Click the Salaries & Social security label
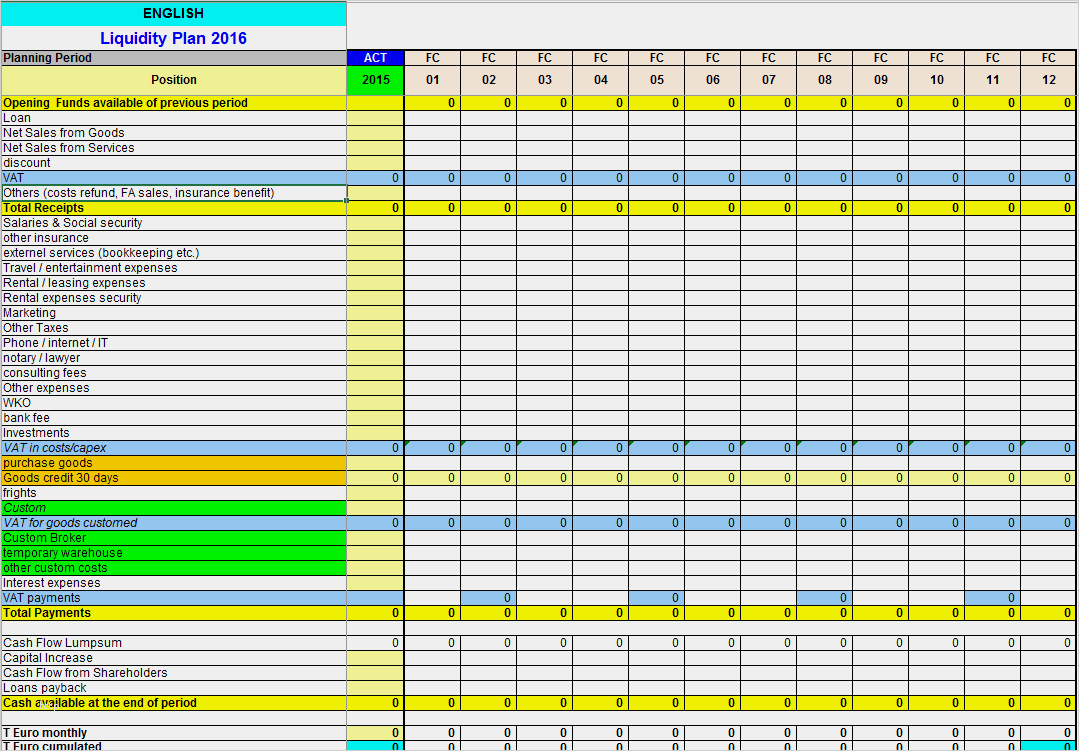Screen dimensions: 1079x751 (x=173, y=223)
